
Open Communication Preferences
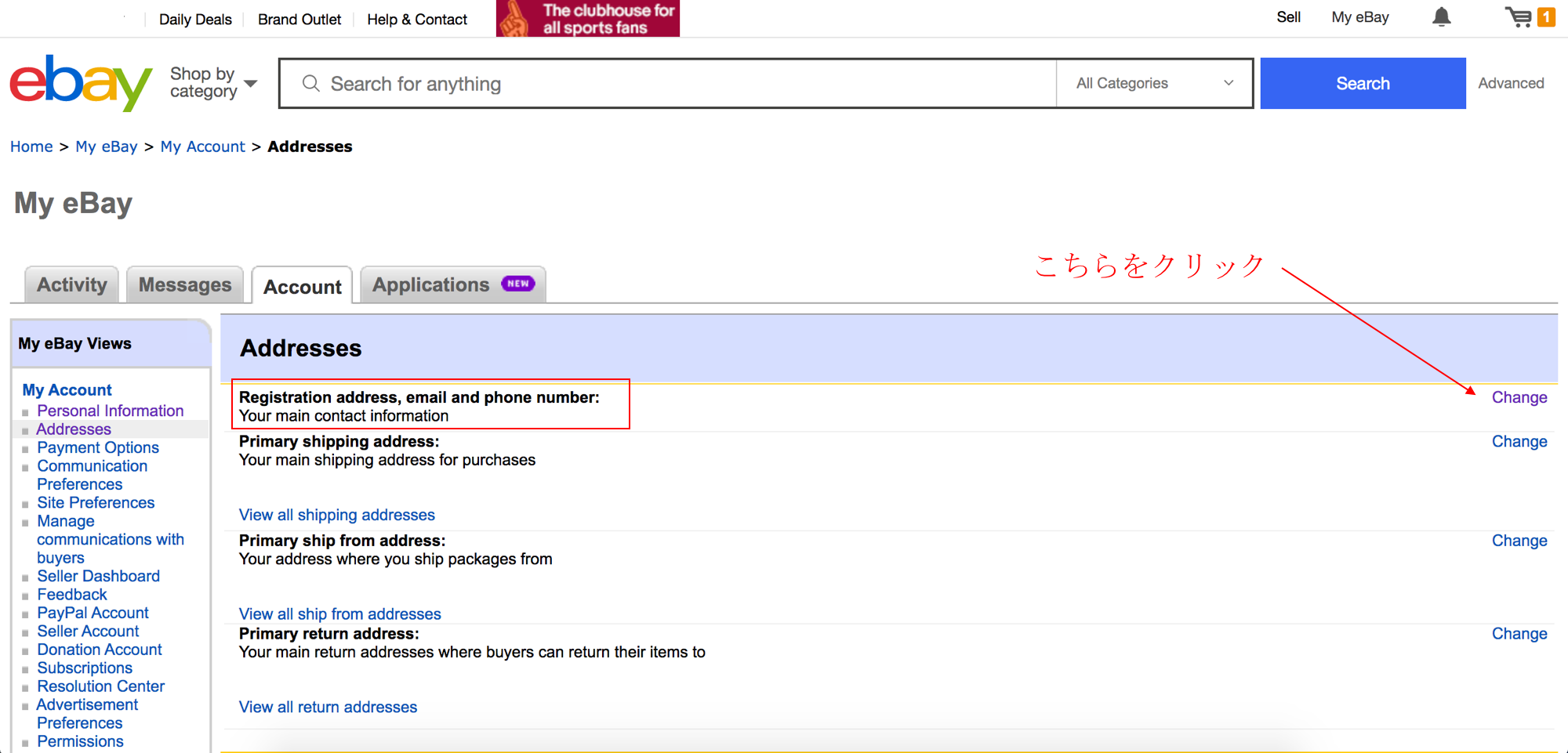tap(93, 475)
